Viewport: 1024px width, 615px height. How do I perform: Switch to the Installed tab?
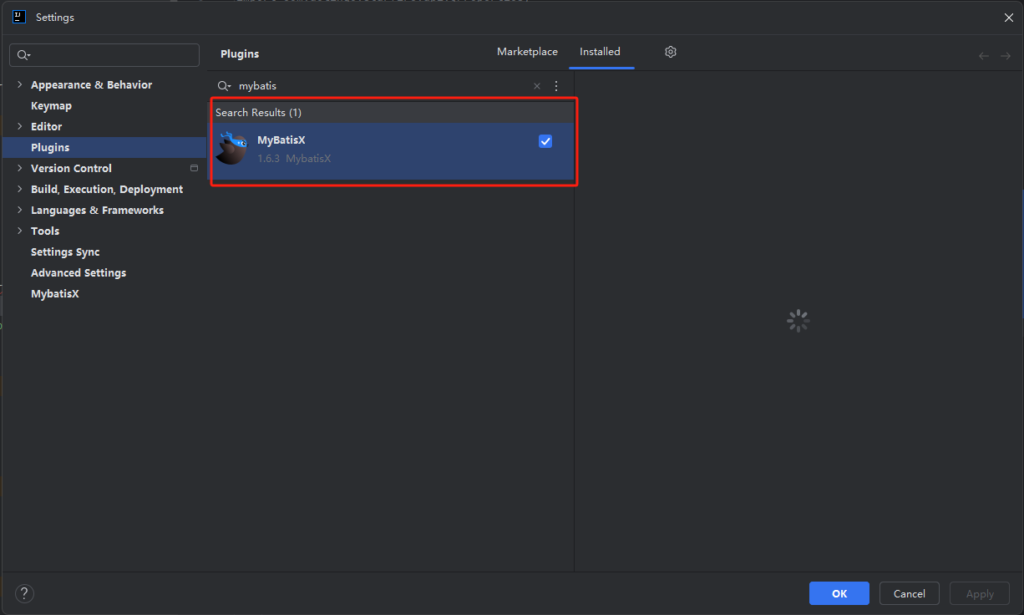click(x=600, y=52)
